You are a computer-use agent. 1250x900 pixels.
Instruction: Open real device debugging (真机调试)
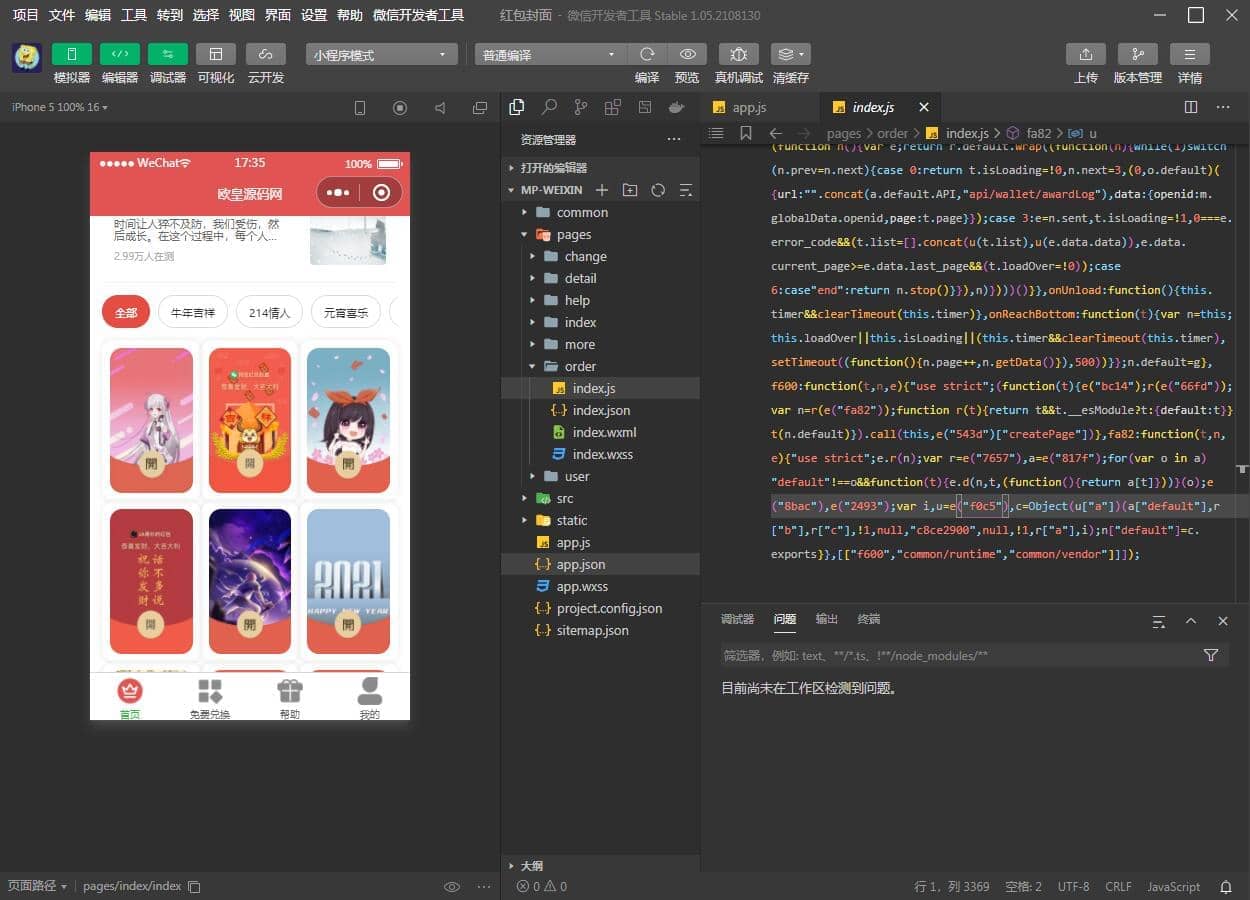pos(738,54)
